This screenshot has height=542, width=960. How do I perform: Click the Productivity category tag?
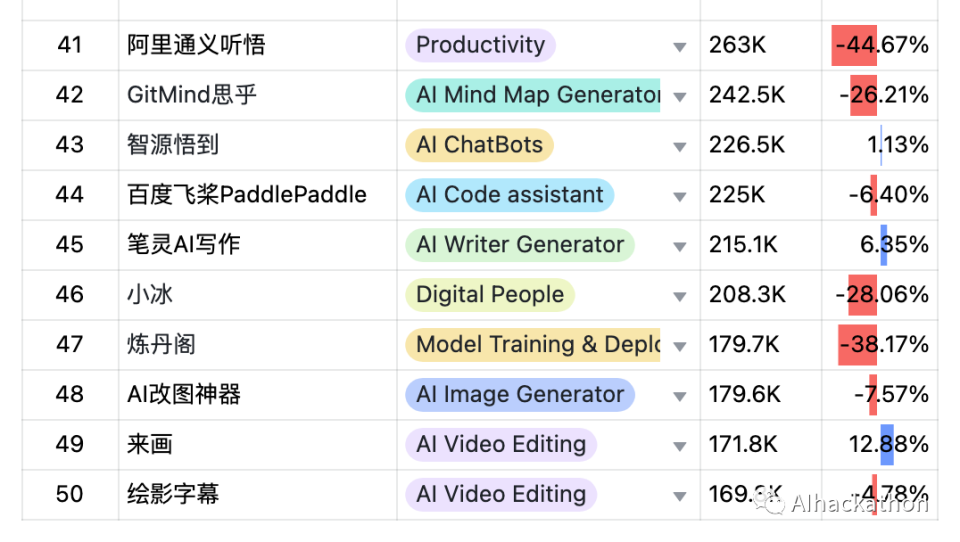coord(480,45)
